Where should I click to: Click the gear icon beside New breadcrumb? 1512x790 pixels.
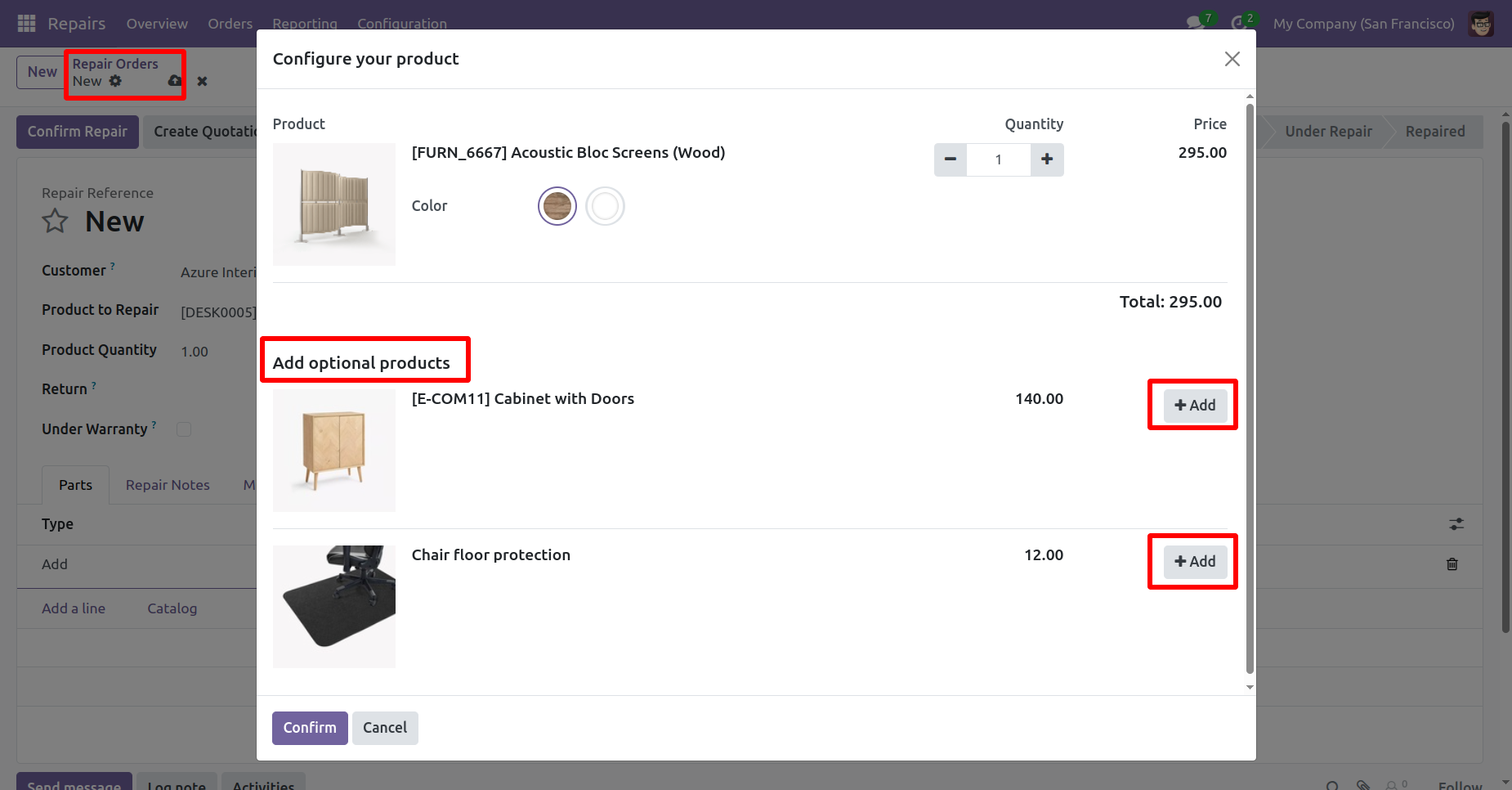tap(115, 81)
